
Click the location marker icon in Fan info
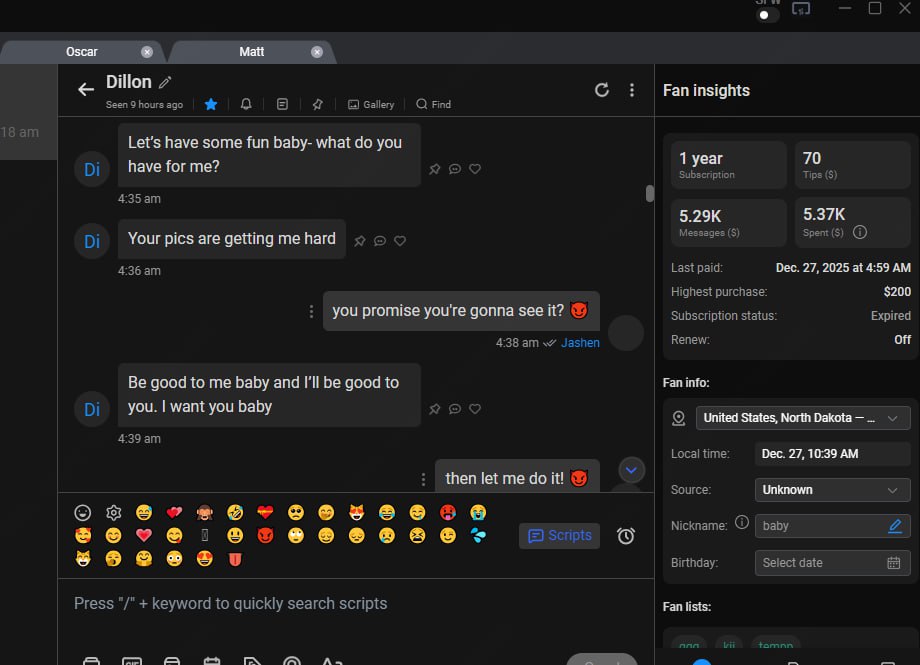click(x=678, y=418)
